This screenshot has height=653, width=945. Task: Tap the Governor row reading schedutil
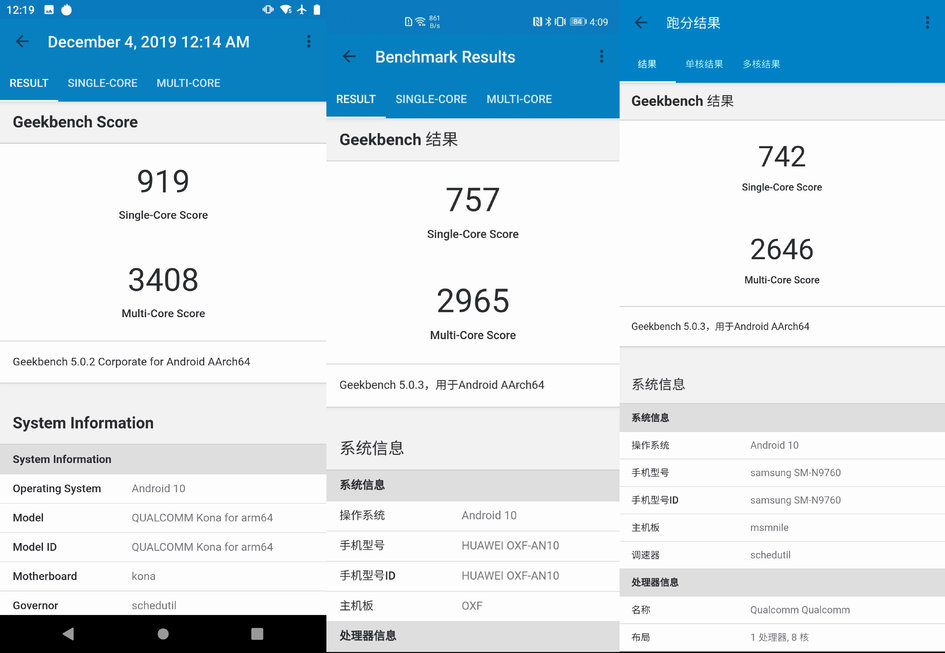coord(163,604)
